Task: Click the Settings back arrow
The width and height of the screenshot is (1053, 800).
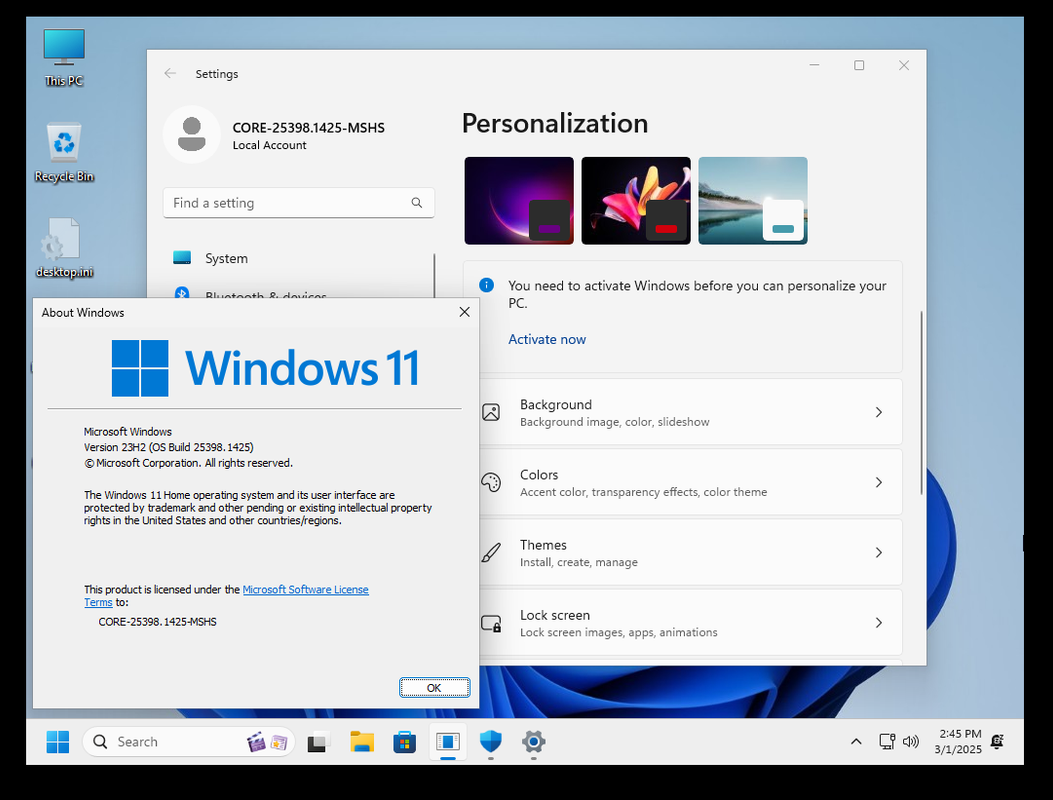Action: coord(170,73)
